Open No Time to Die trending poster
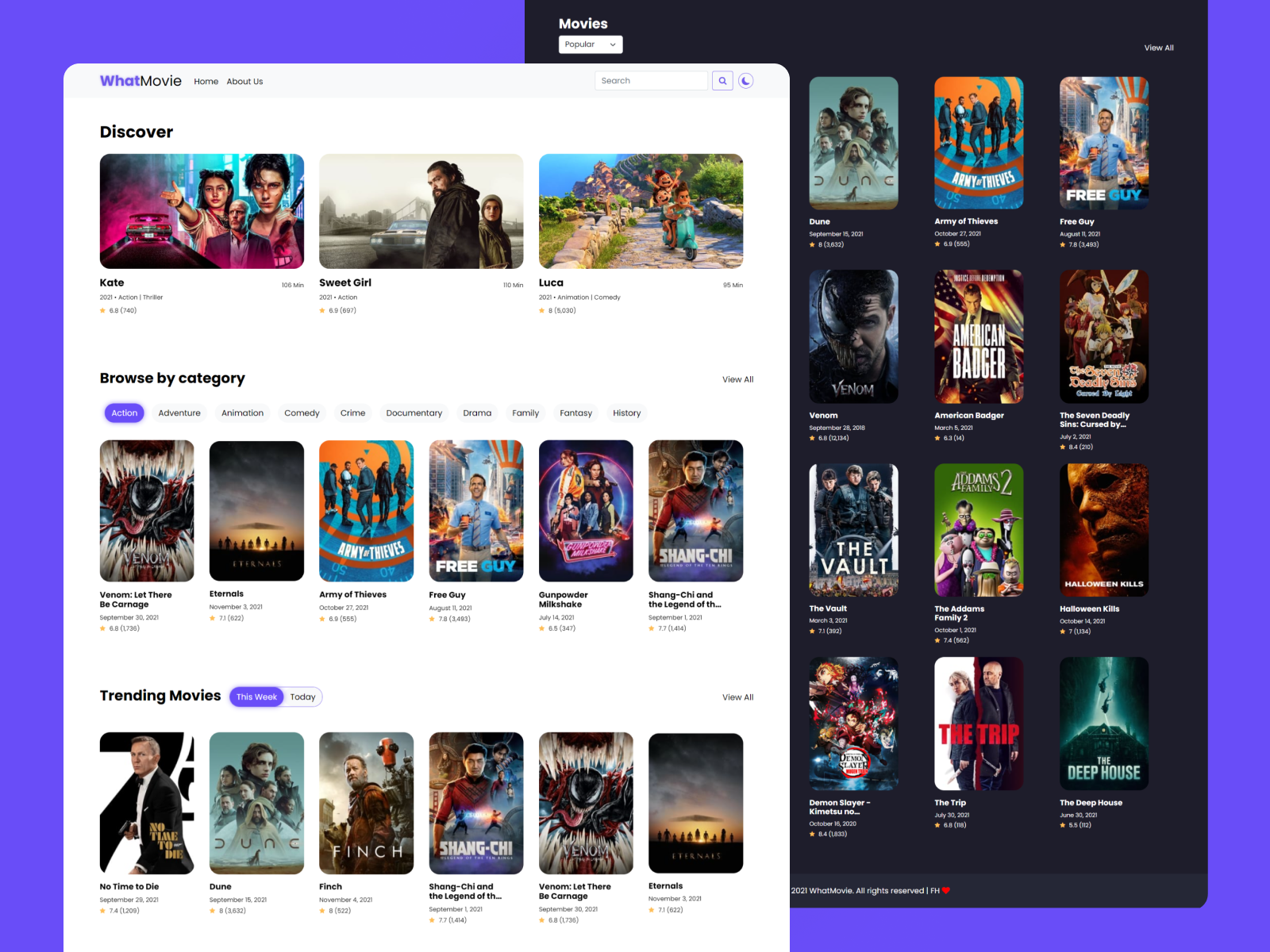The width and height of the screenshot is (1270, 952). [x=147, y=803]
